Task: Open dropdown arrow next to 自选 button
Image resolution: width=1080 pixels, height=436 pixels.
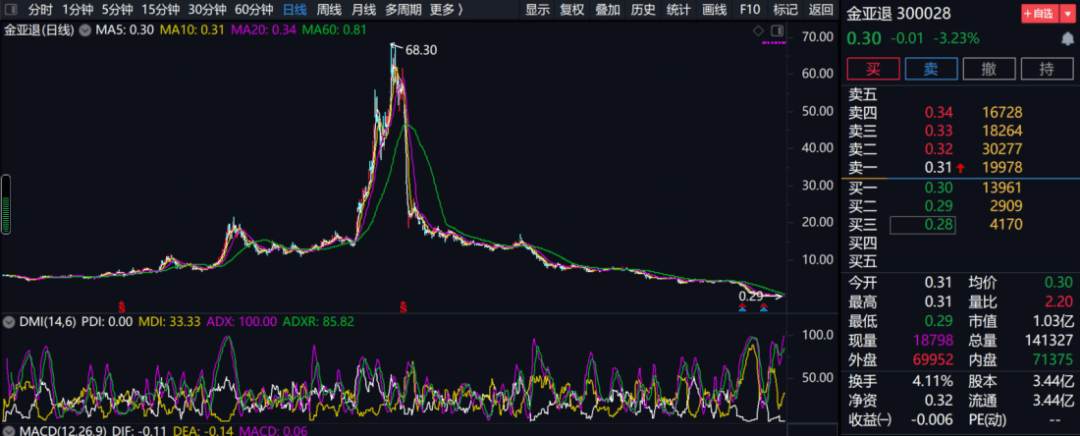Action: pyautogui.click(x=1066, y=14)
